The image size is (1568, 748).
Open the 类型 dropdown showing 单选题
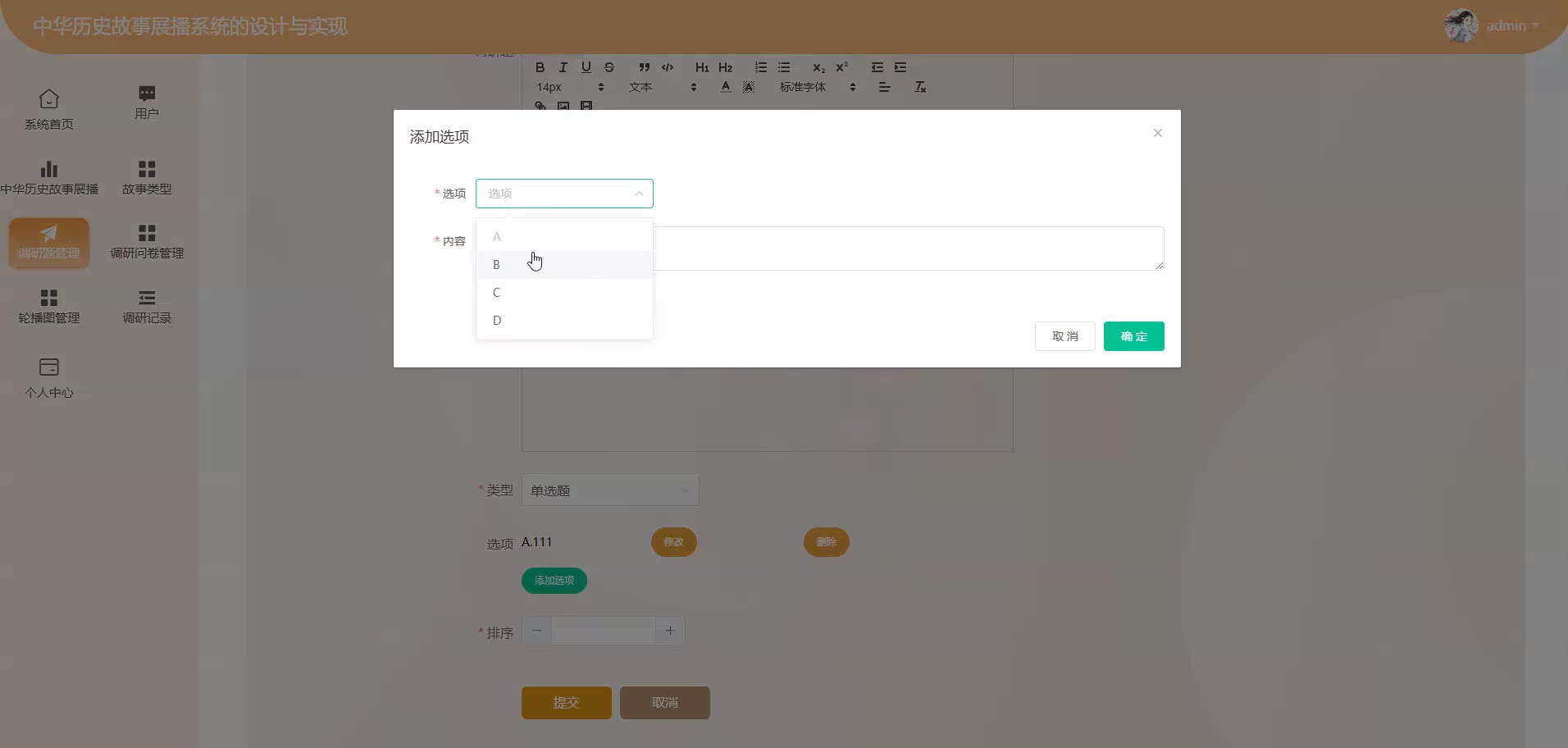610,490
